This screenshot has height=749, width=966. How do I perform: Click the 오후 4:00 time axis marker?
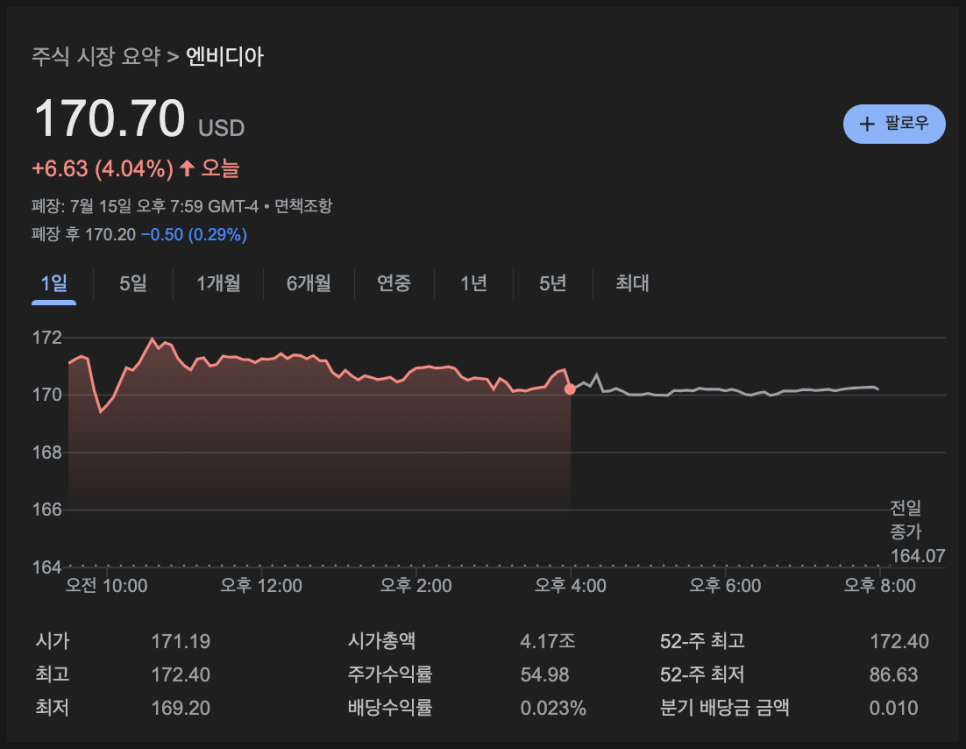point(570,585)
